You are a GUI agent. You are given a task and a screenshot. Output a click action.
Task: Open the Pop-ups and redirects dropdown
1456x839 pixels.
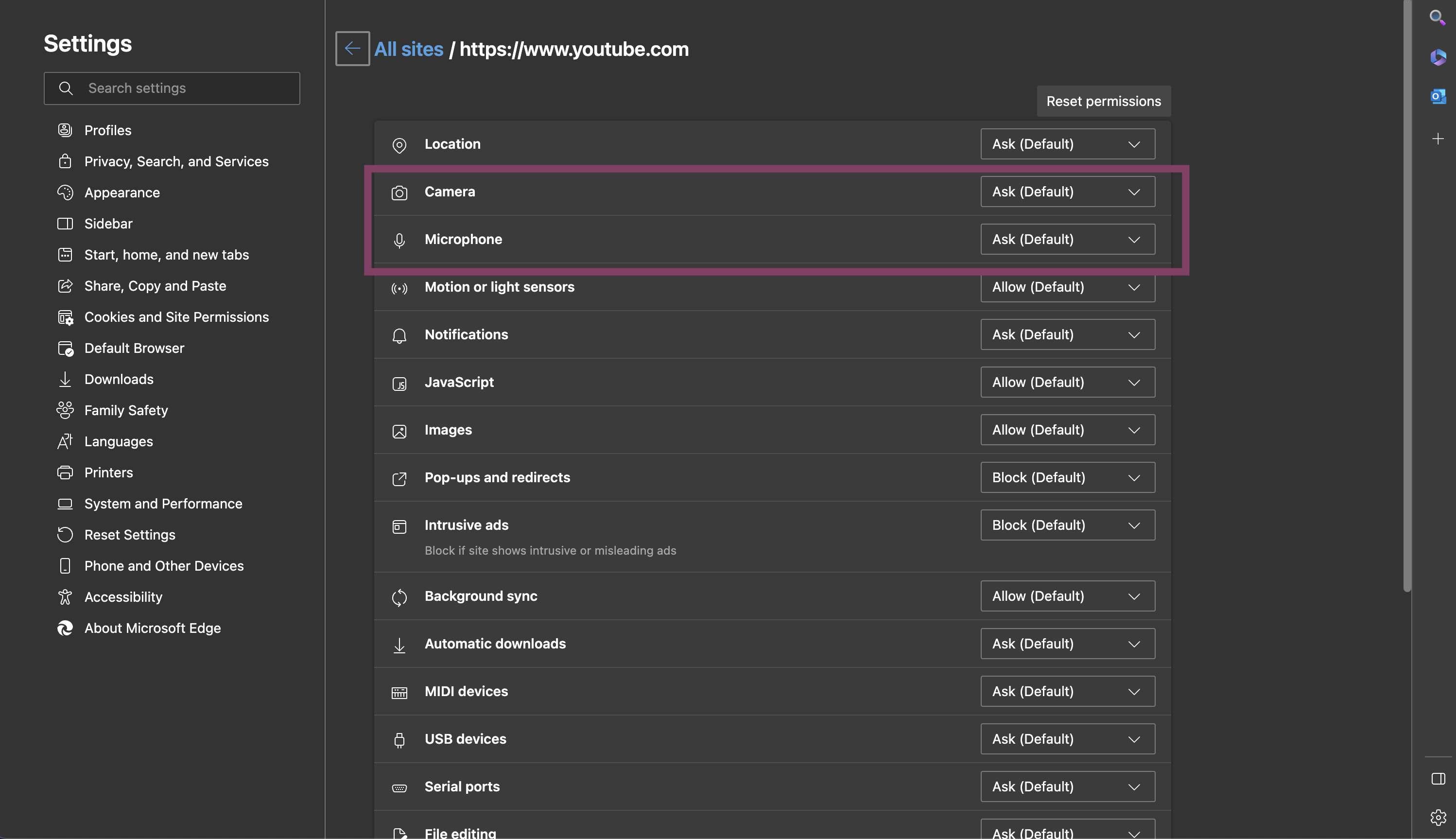pos(1068,477)
